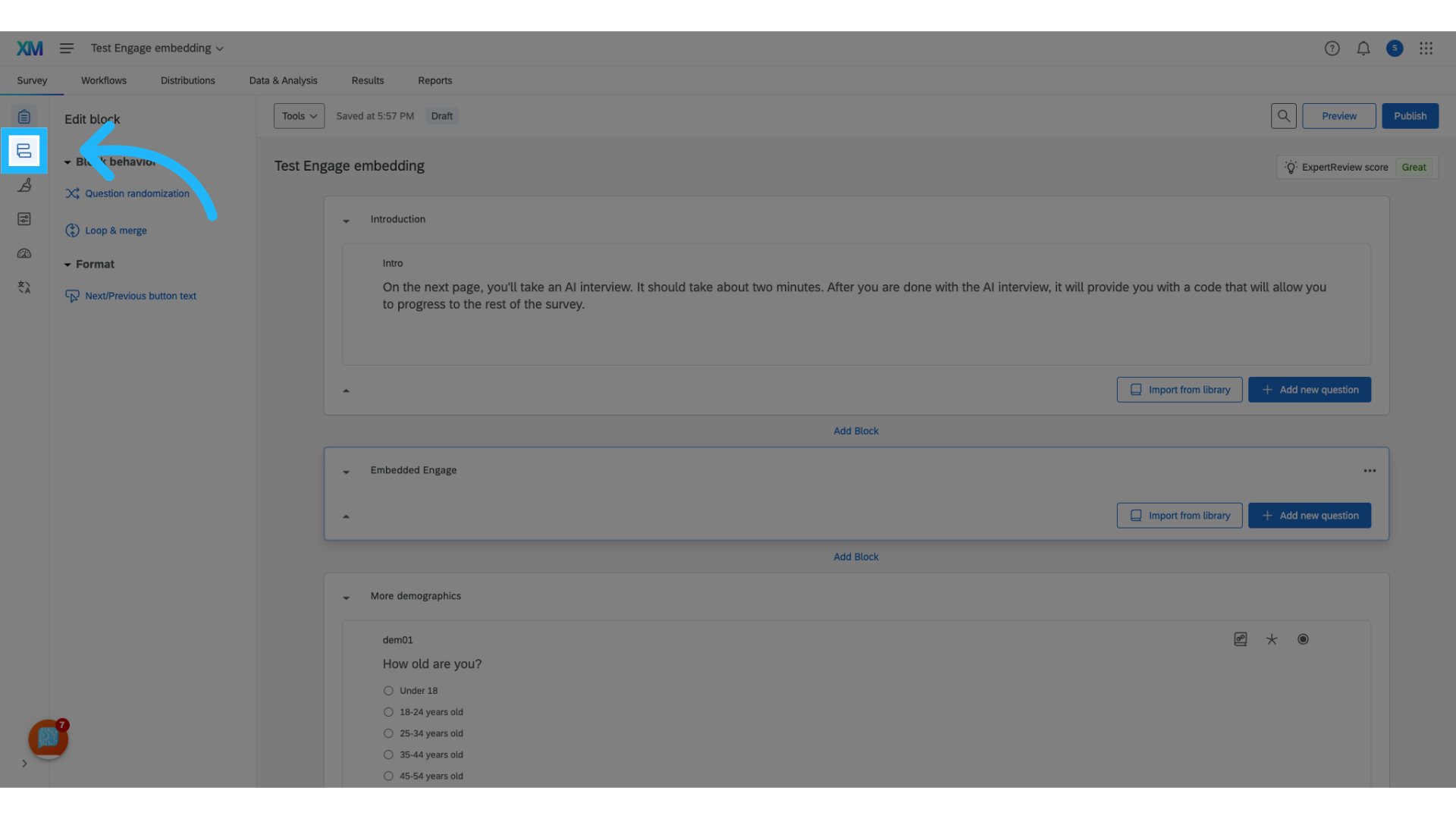Click the dem01 asterisk required icon

tap(1272, 639)
